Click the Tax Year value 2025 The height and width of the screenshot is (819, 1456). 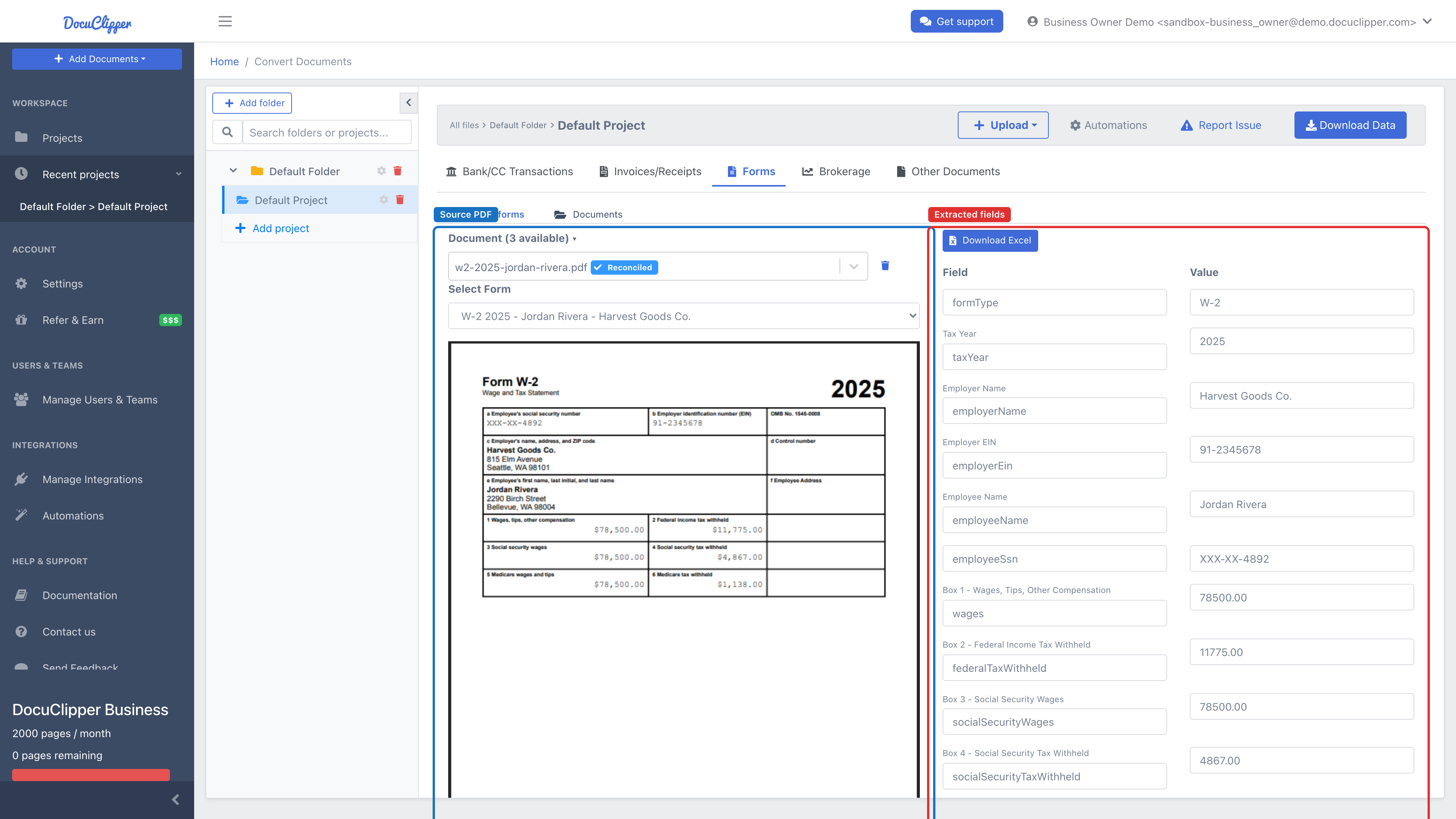1302,341
